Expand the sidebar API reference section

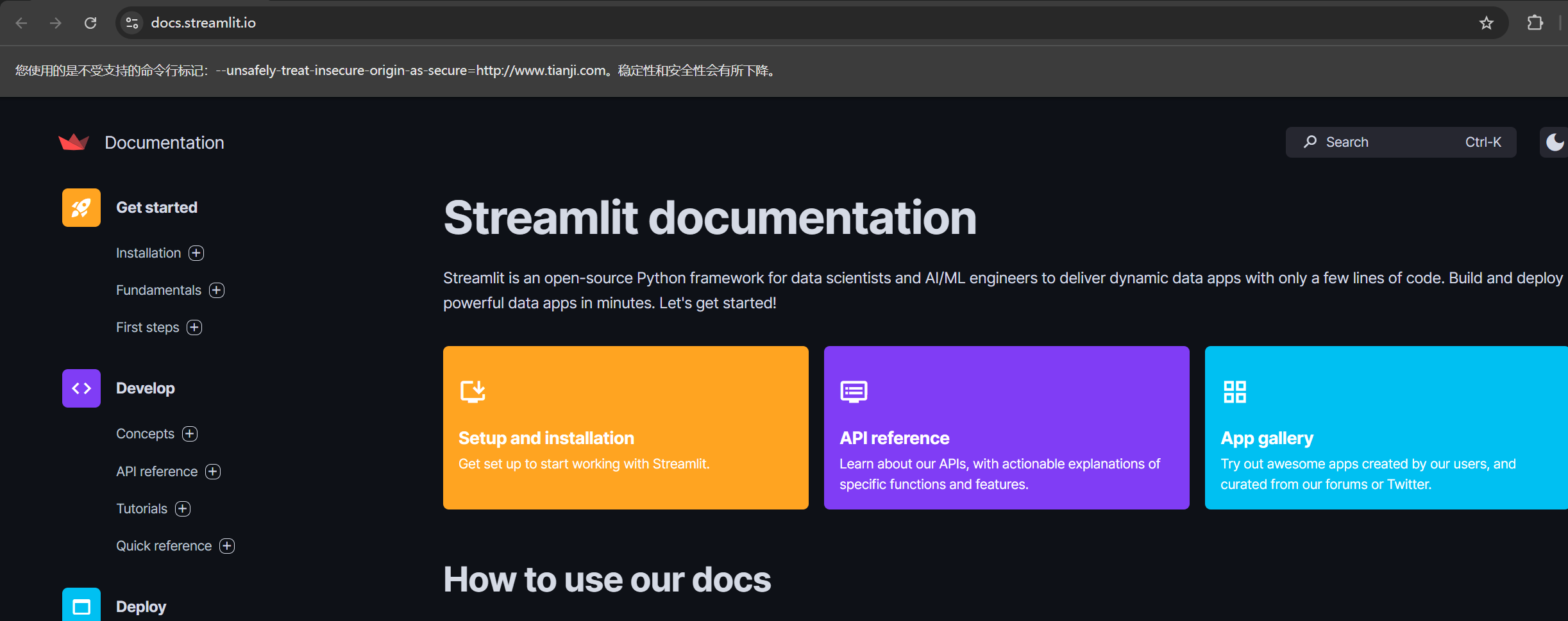click(213, 472)
